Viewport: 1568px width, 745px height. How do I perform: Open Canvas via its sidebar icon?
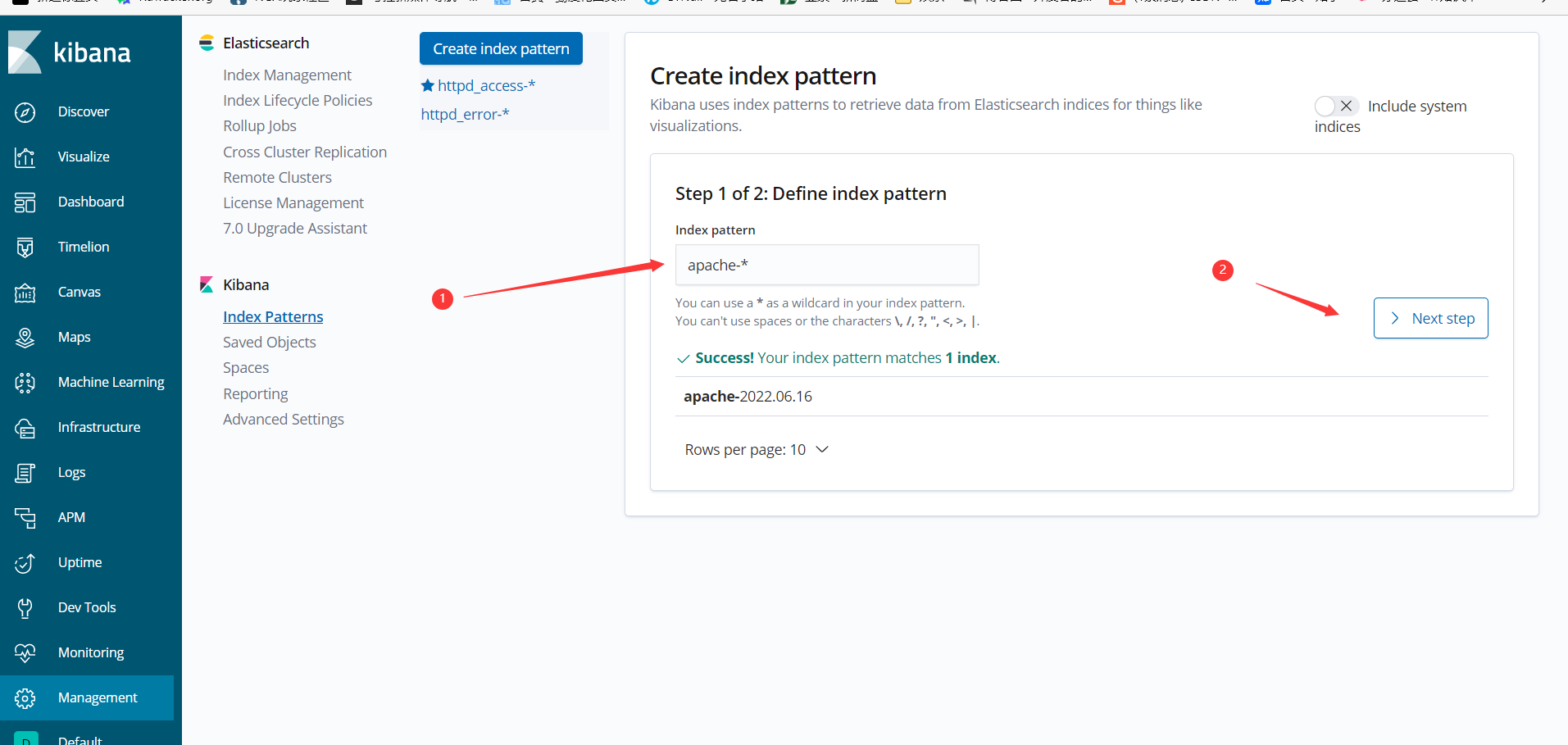pos(25,293)
